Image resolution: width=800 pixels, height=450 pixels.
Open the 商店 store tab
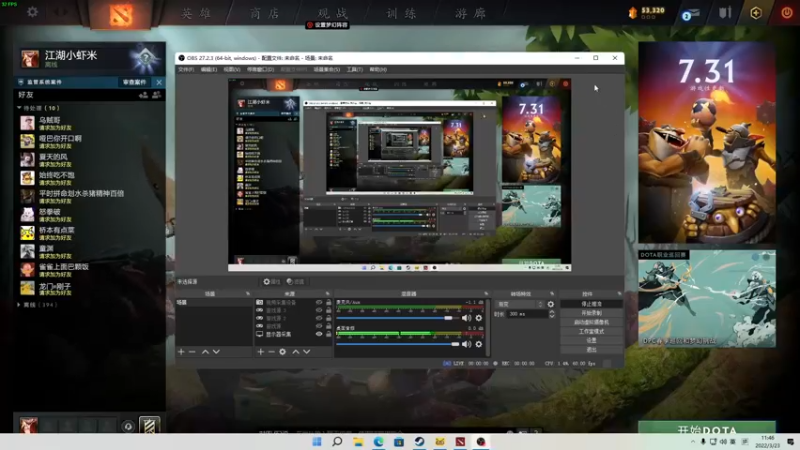click(265, 13)
